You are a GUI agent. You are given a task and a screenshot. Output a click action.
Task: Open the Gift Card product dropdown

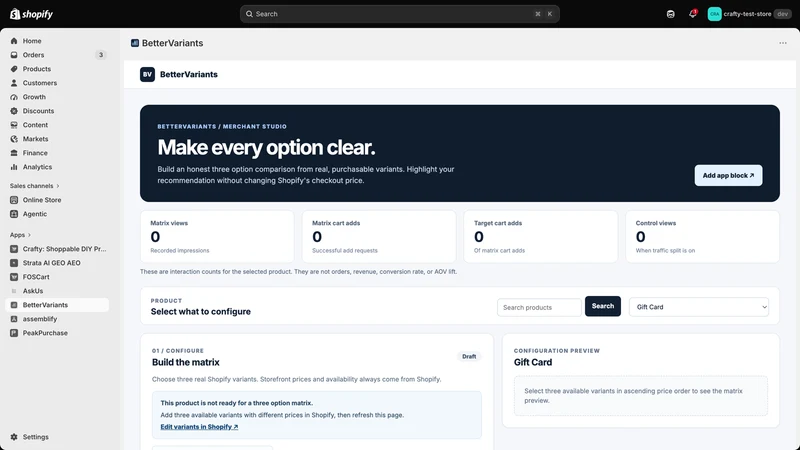click(x=698, y=307)
